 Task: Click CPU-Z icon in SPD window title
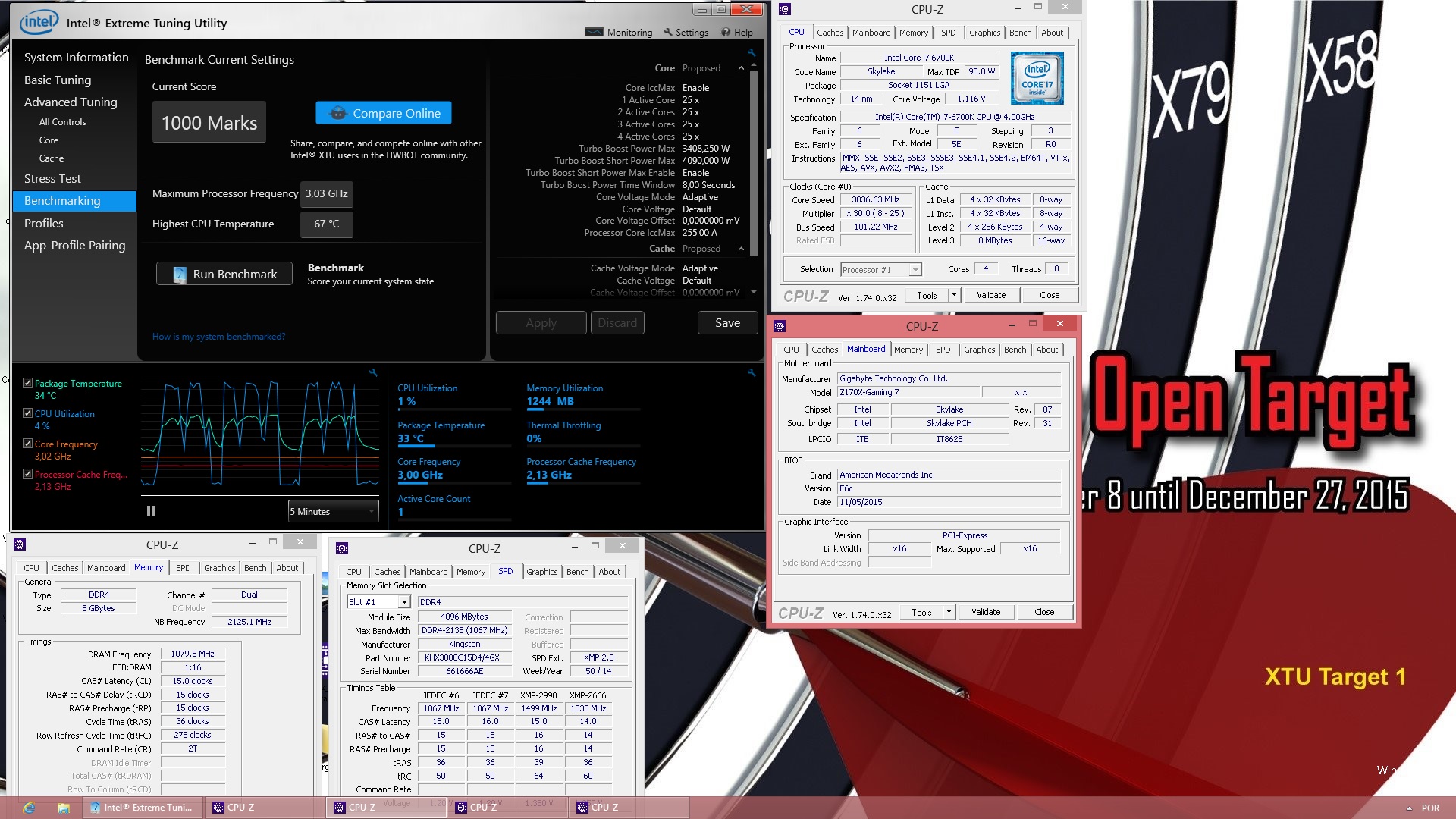342,548
